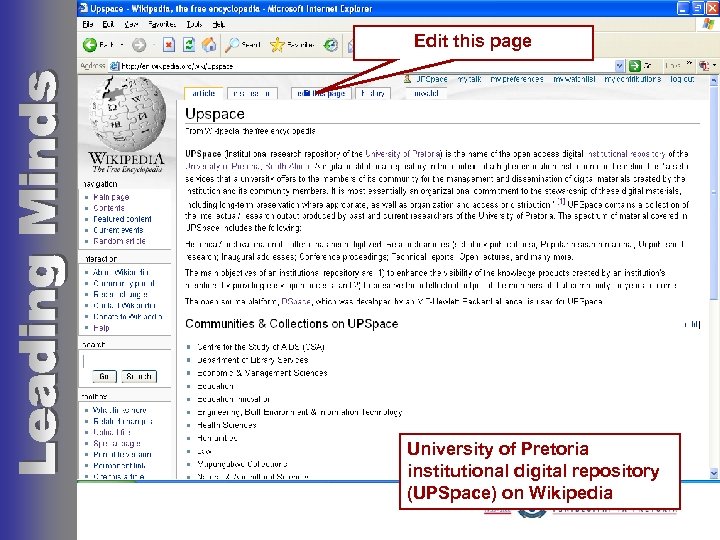Click the page scrollbar down arrow
The image size is (720, 540).
tap(714, 473)
